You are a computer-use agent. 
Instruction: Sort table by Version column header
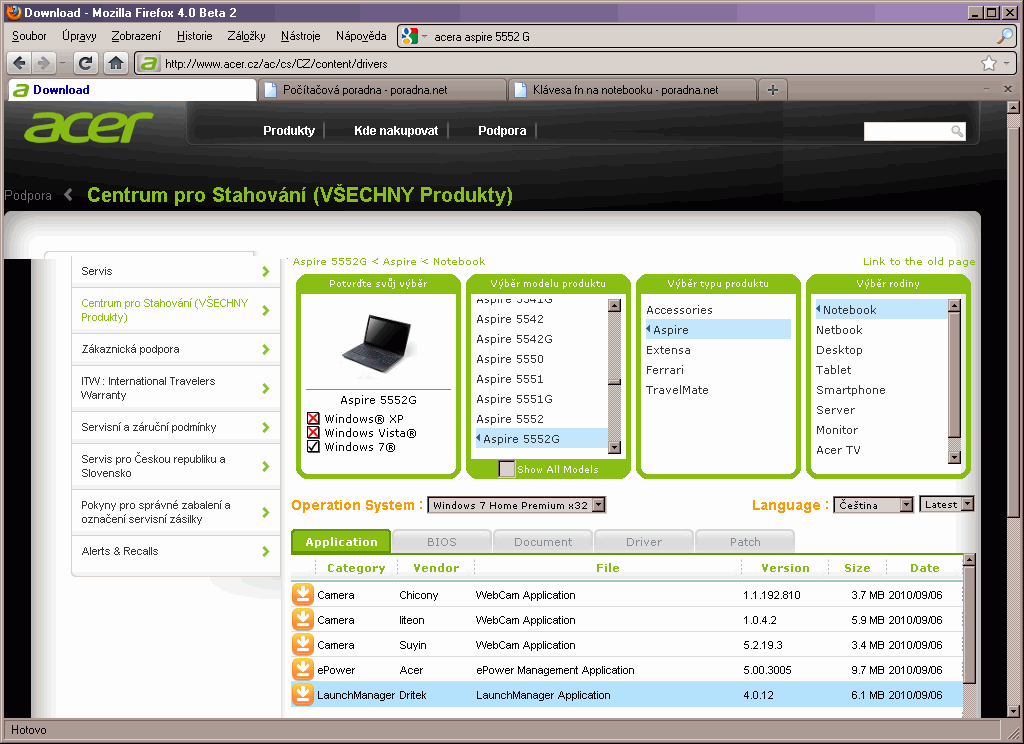tap(785, 568)
